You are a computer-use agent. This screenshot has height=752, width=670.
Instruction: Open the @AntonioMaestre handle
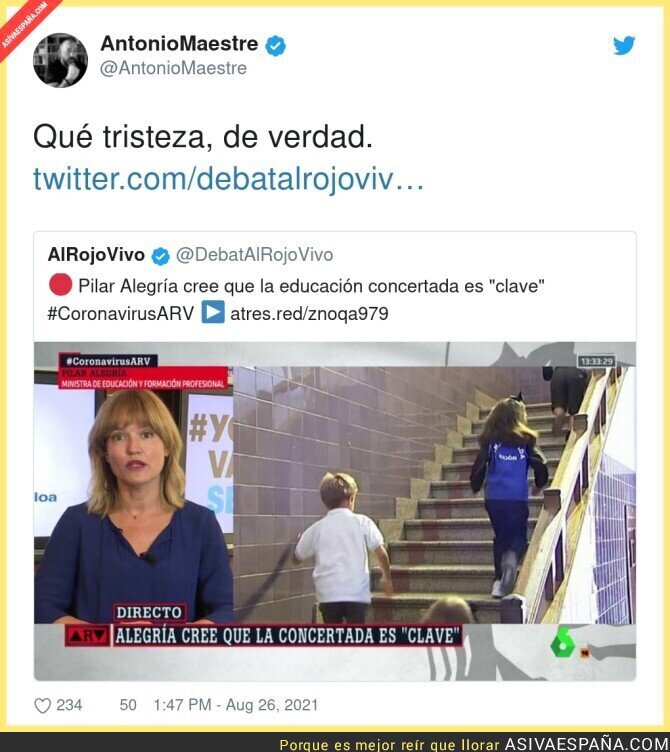173,68
